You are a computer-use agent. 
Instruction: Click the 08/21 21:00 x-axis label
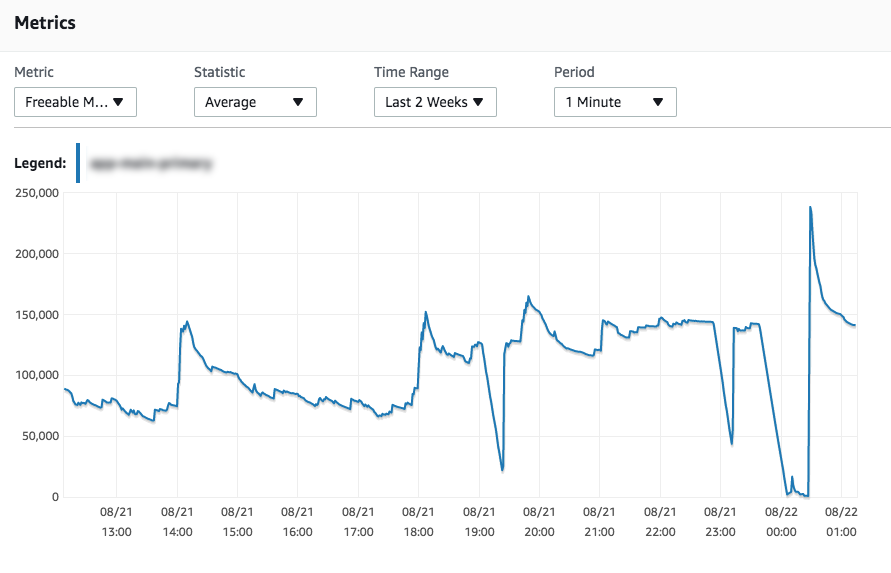click(599, 522)
